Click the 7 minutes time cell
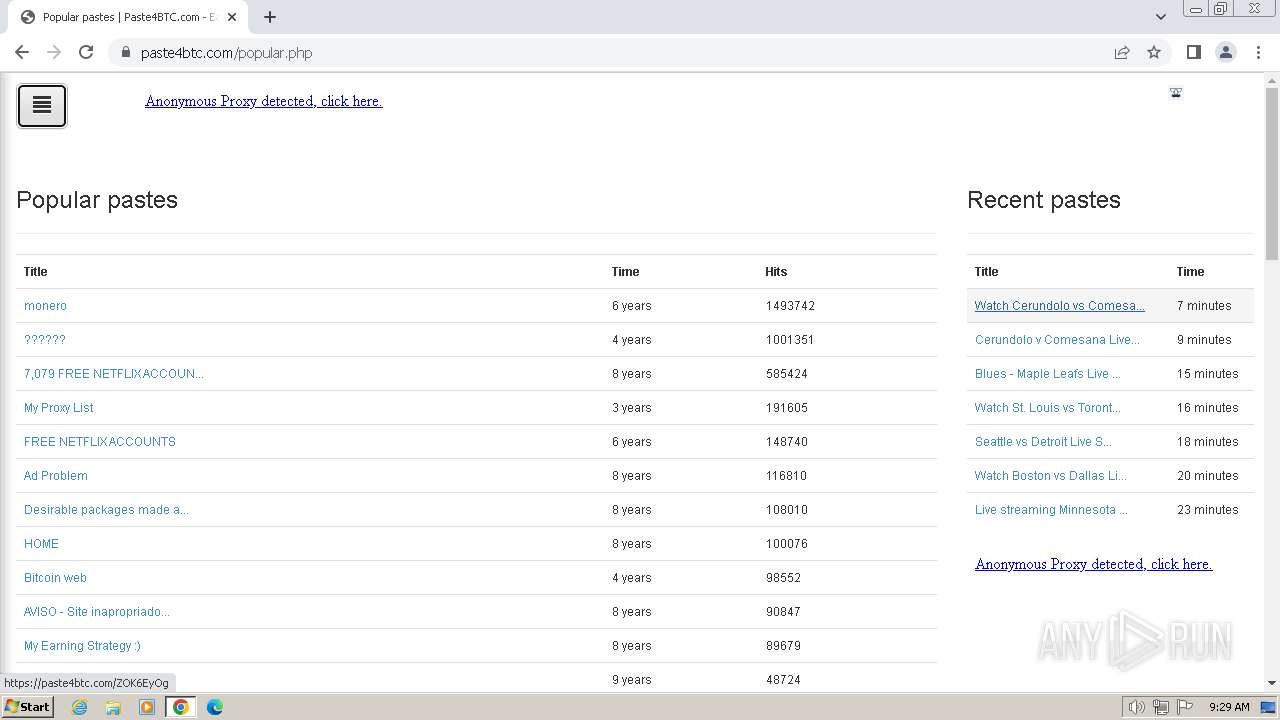The image size is (1280, 720). (x=1204, y=306)
